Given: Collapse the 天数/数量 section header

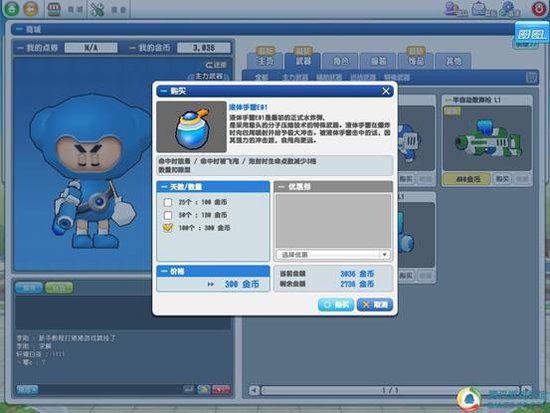Looking at the screenshot, I should point(213,187).
